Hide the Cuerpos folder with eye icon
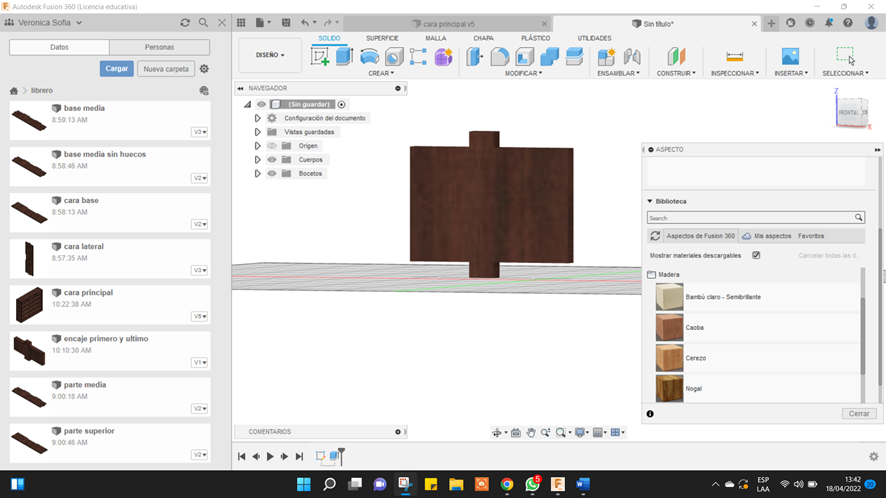This screenshot has width=886, height=498. tap(271, 159)
